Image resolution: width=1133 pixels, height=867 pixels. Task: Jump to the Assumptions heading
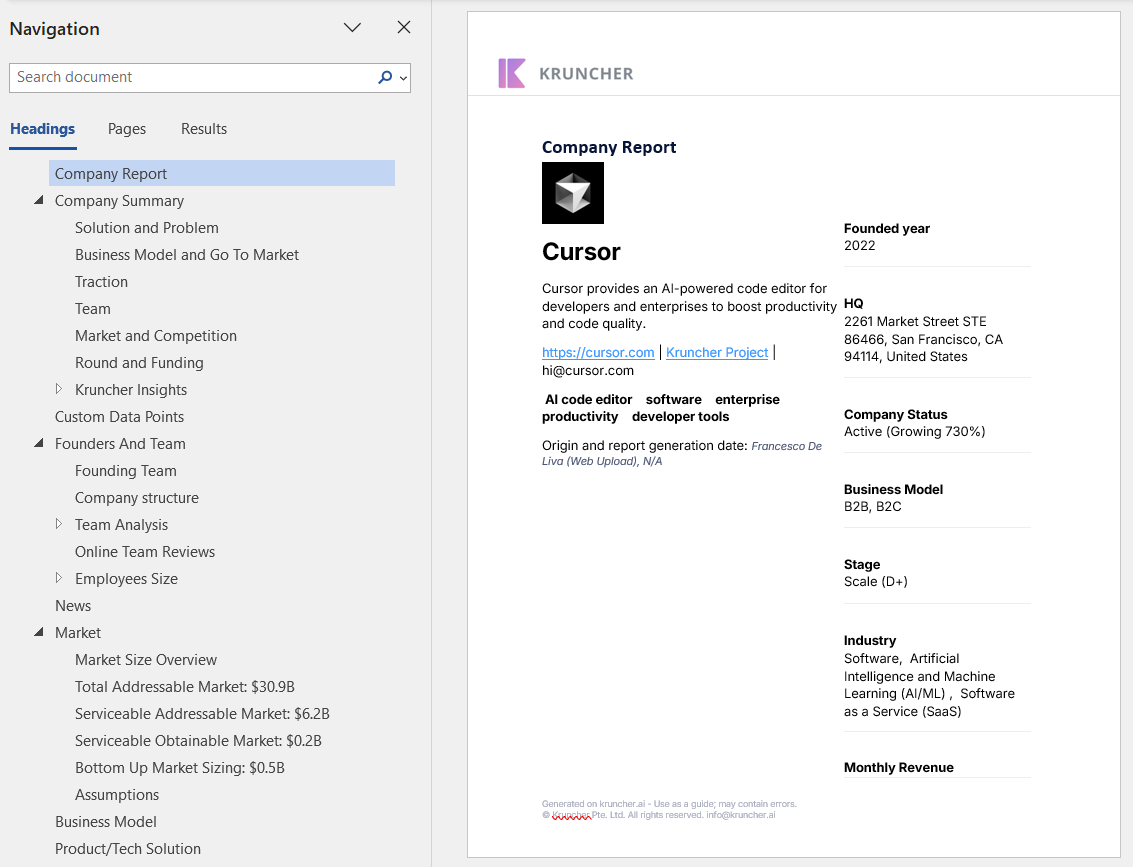tap(117, 795)
